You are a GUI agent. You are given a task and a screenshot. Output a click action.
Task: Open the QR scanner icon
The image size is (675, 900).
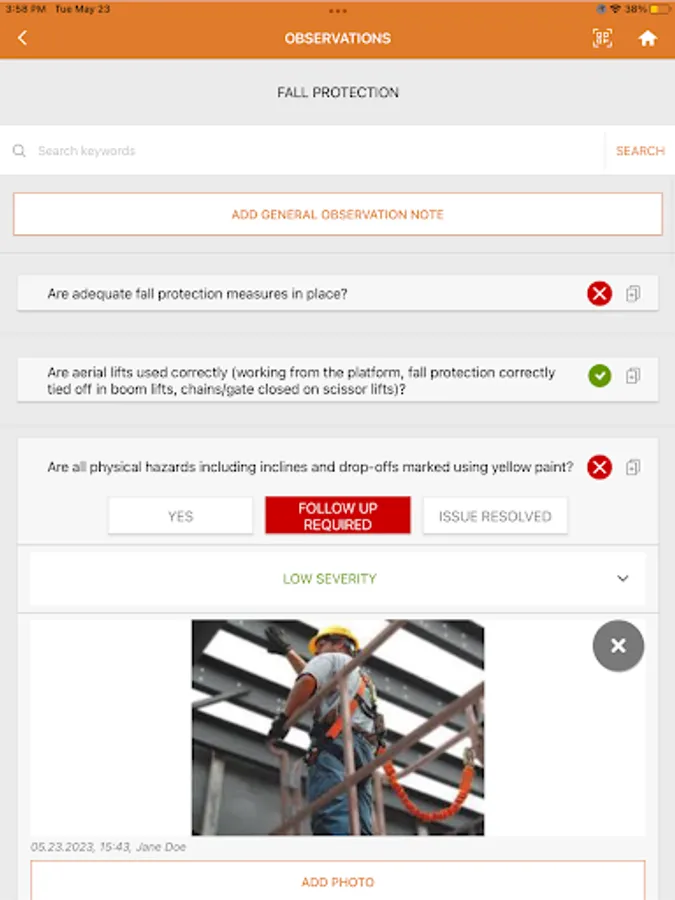point(602,38)
